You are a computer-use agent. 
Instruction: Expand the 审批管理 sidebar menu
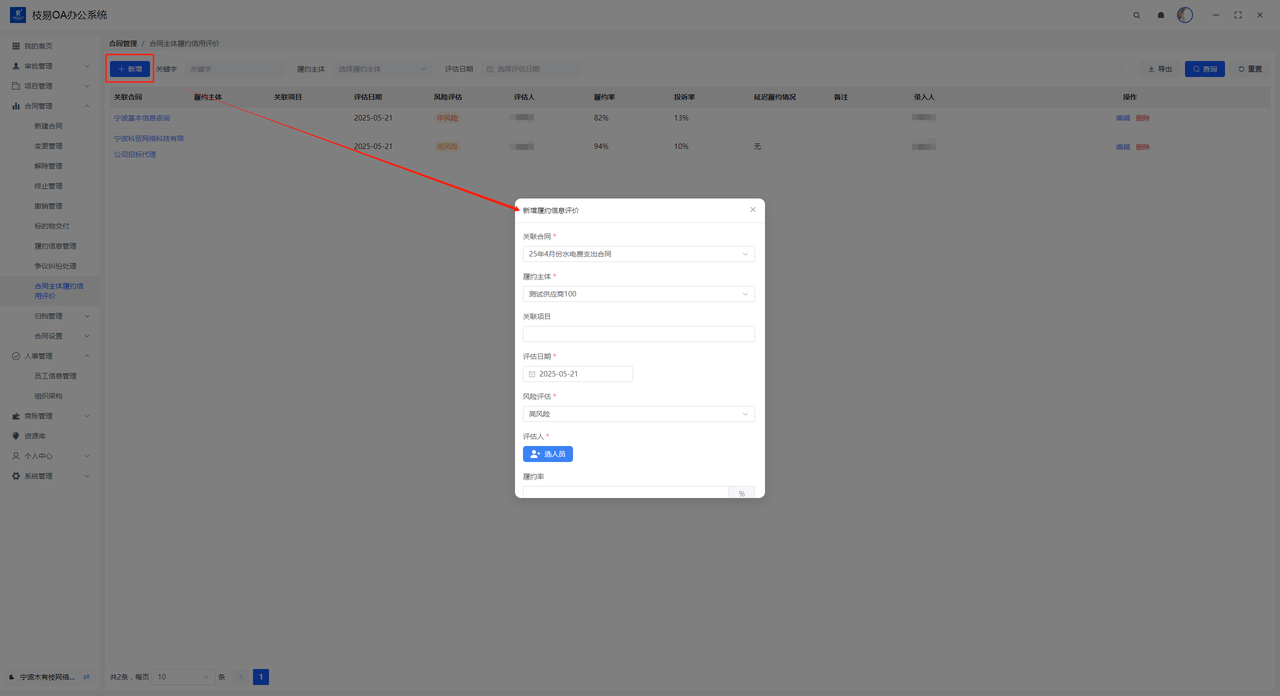(x=50, y=66)
